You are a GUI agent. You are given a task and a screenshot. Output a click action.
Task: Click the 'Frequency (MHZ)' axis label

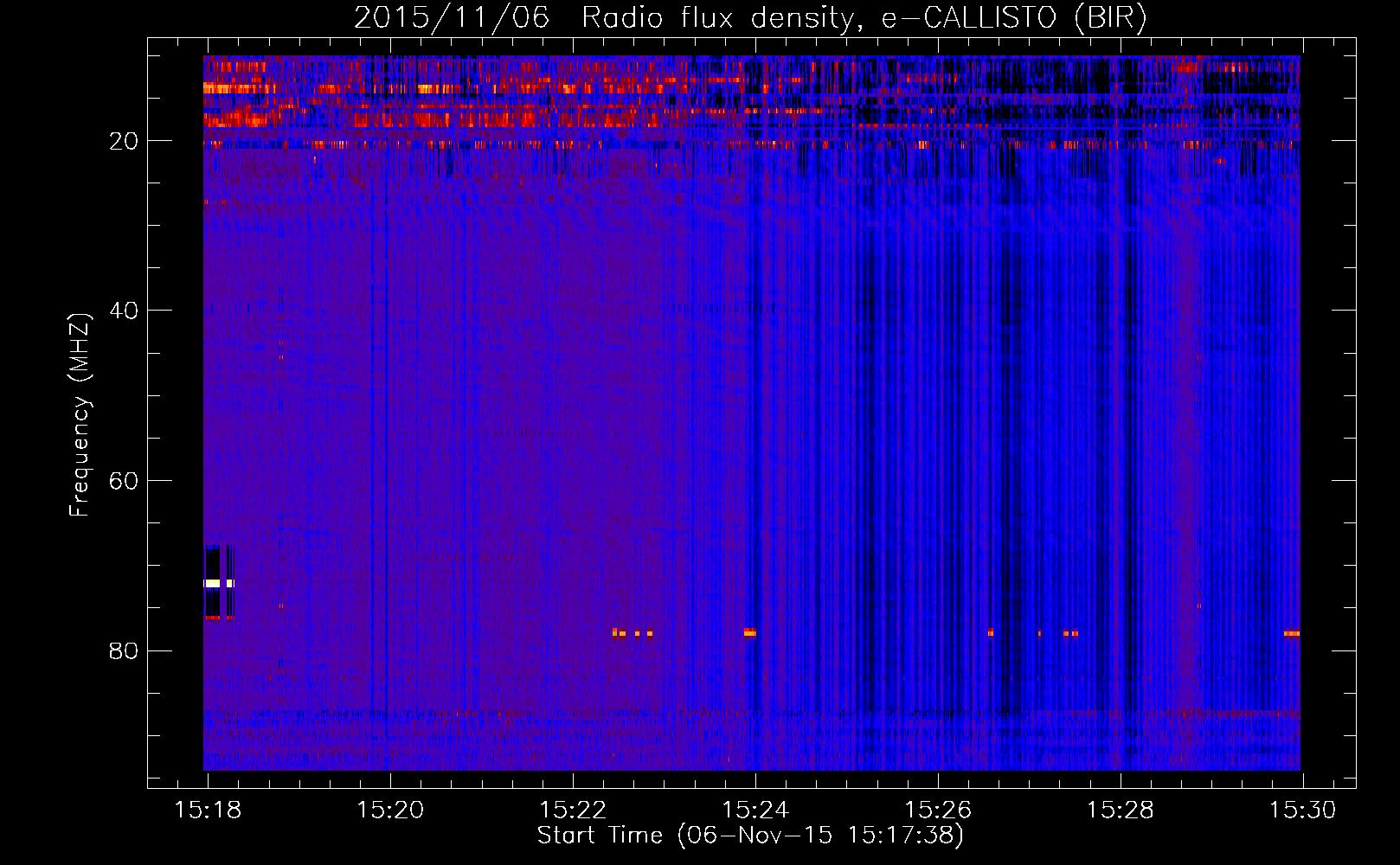80,415
